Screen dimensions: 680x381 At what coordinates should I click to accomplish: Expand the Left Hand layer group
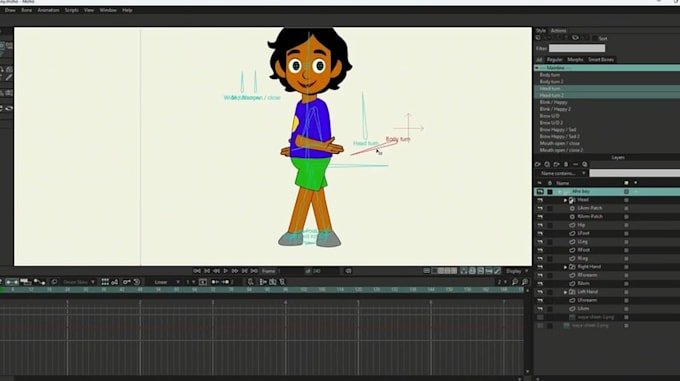[x=565, y=292]
